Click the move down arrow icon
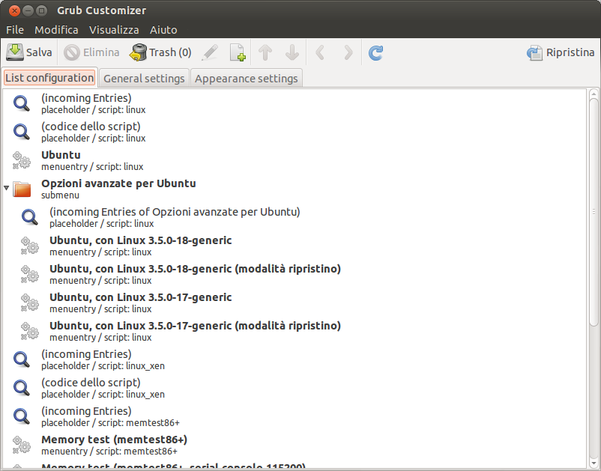 292,53
